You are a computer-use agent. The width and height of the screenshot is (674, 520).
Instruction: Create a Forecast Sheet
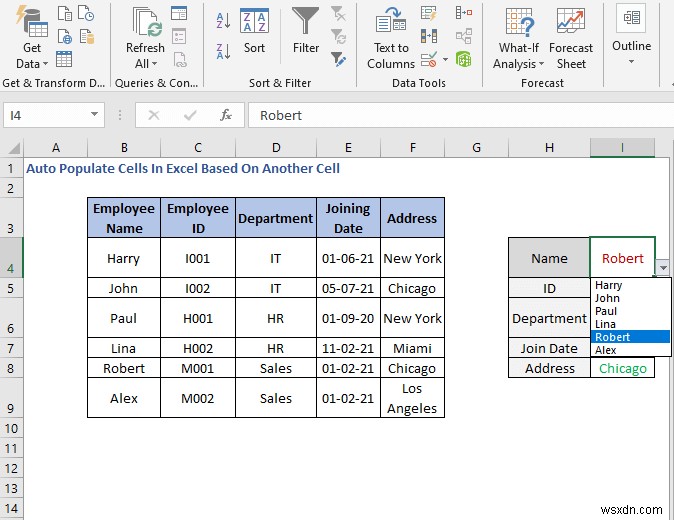[x=571, y=39]
